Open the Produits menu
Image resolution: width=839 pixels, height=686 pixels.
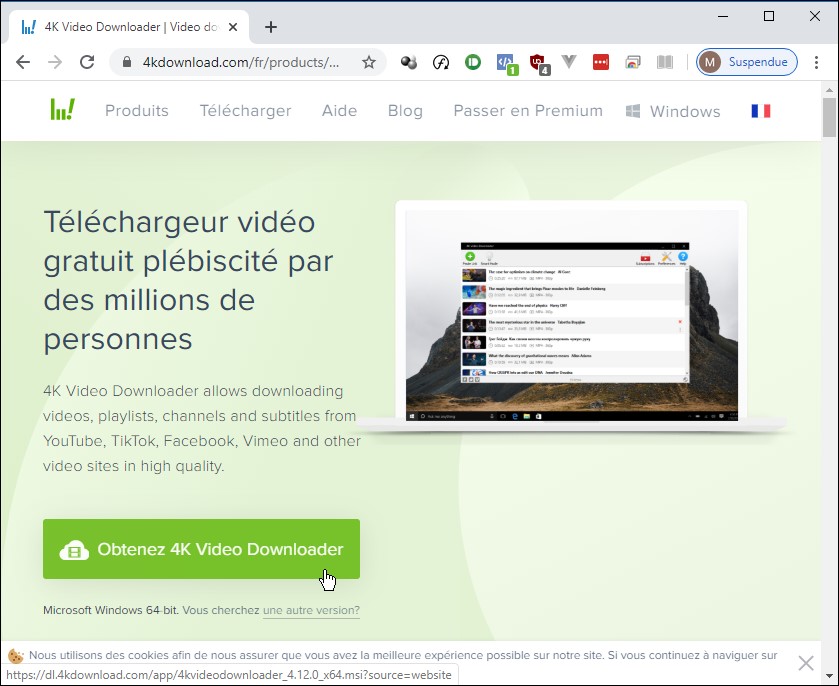point(136,111)
